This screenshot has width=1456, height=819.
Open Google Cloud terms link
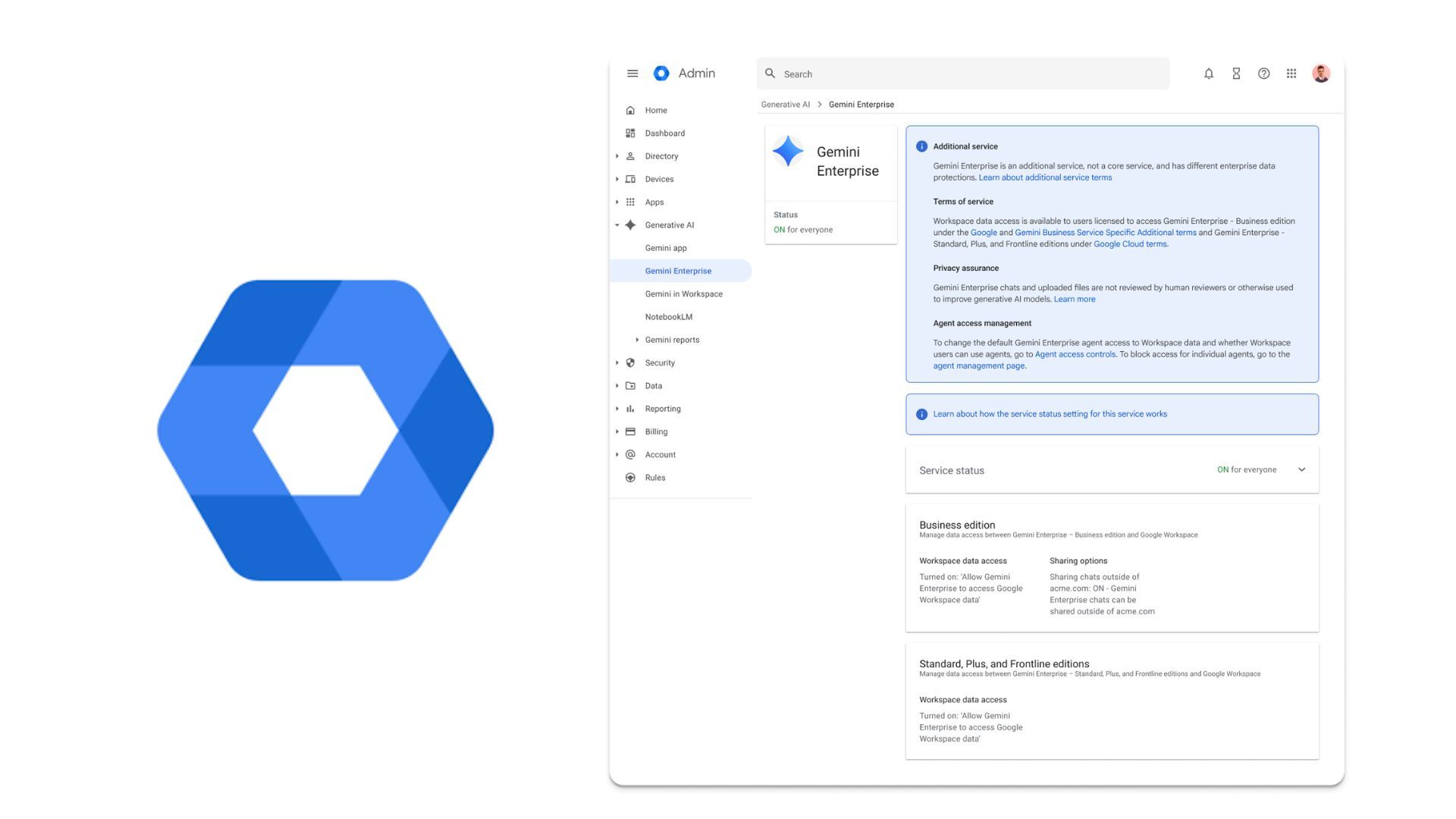click(1130, 244)
